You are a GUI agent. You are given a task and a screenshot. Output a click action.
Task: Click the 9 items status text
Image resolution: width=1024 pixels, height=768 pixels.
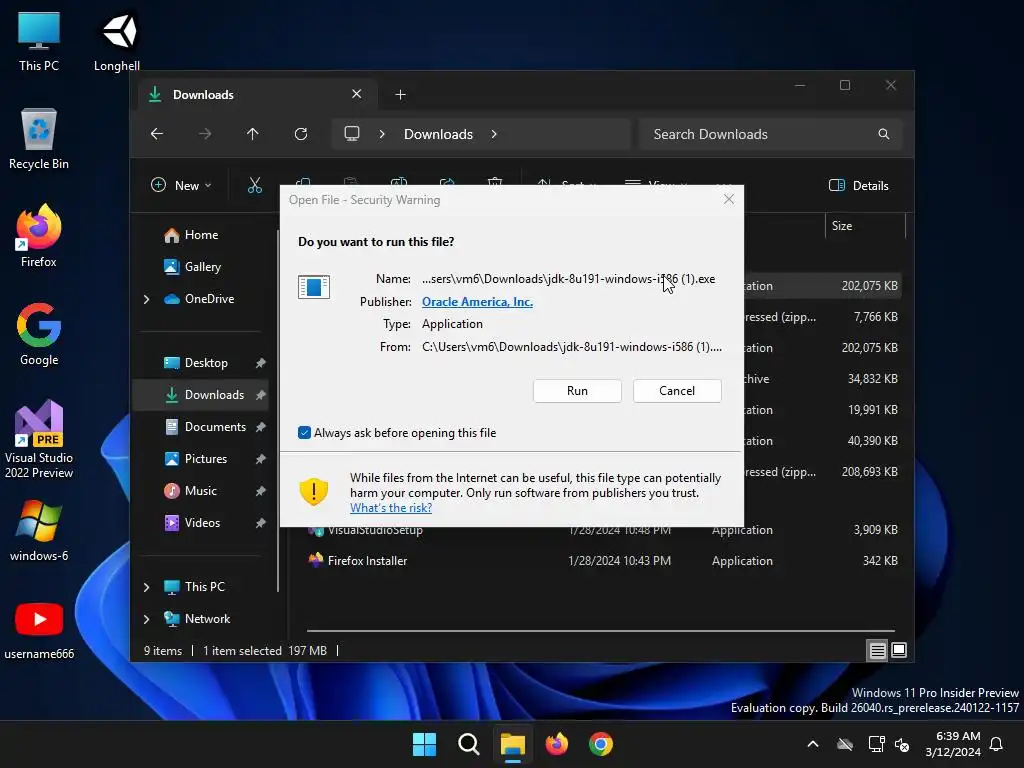tap(163, 651)
